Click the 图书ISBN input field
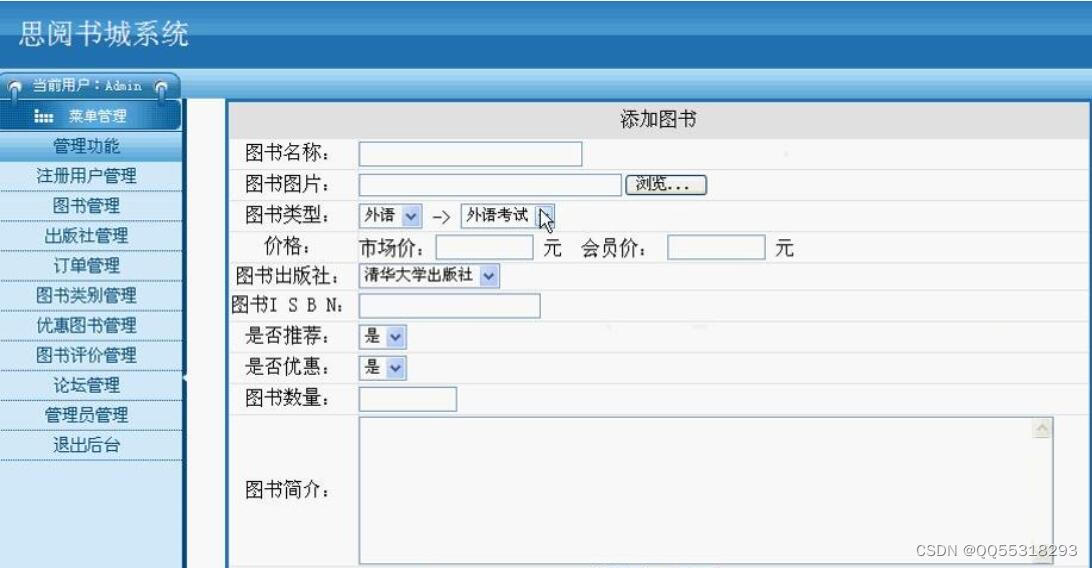Screen dimensions: 1092x568 click(449, 306)
